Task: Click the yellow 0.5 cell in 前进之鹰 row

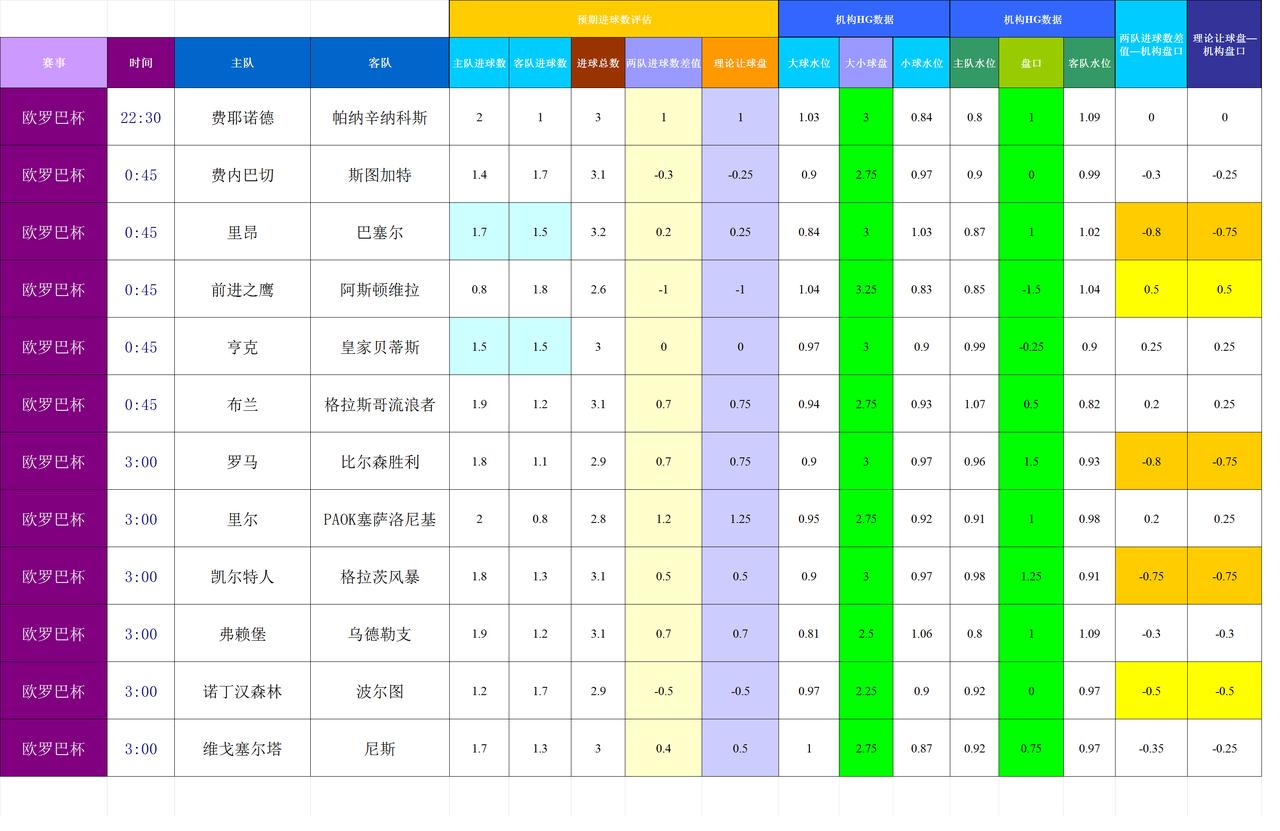Action: pos(1151,289)
